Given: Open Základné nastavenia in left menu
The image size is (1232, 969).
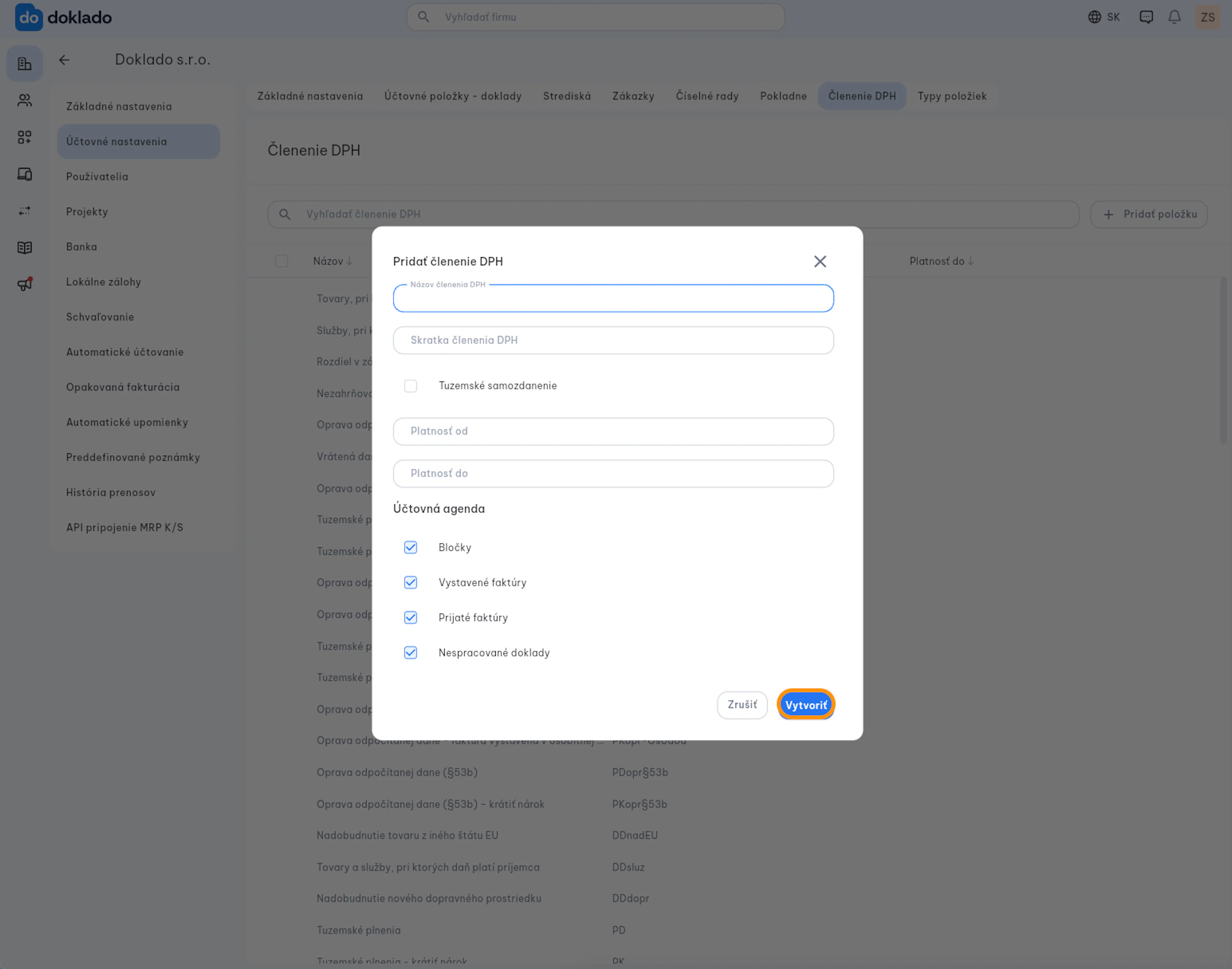Looking at the screenshot, I should click(138, 107).
